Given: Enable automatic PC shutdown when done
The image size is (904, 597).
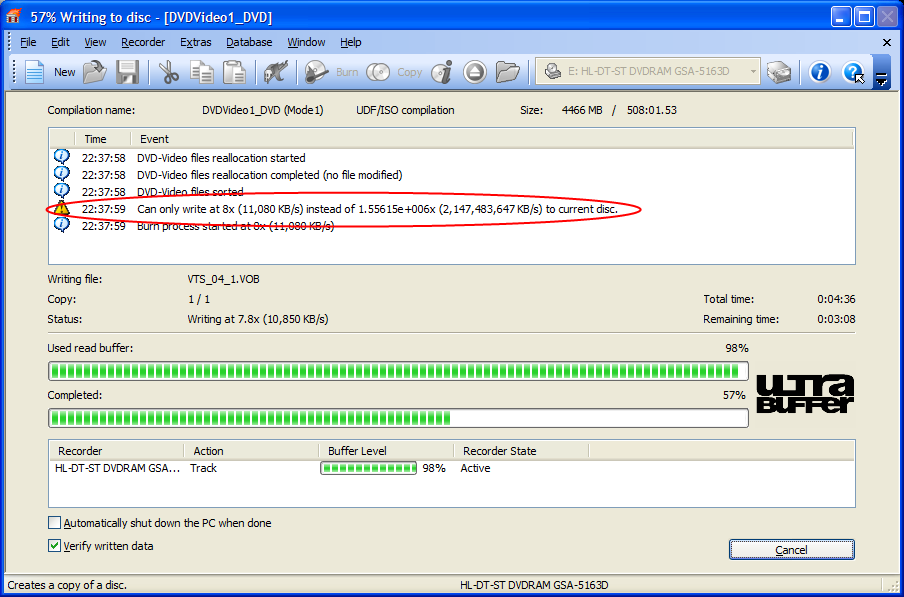Looking at the screenshot, I should point(54,523).
